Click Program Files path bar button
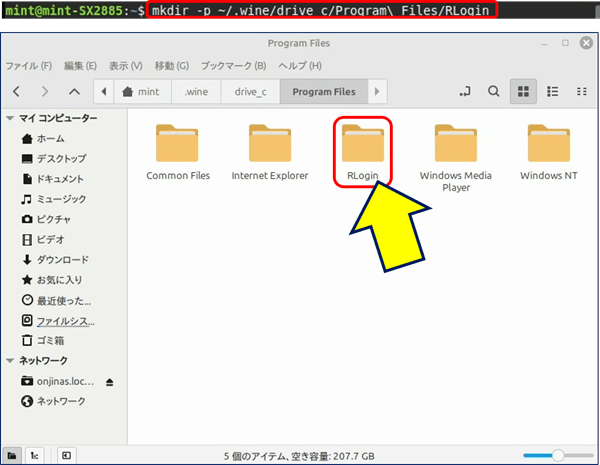This screenshot has width=600, height=465. pos(324,91)
